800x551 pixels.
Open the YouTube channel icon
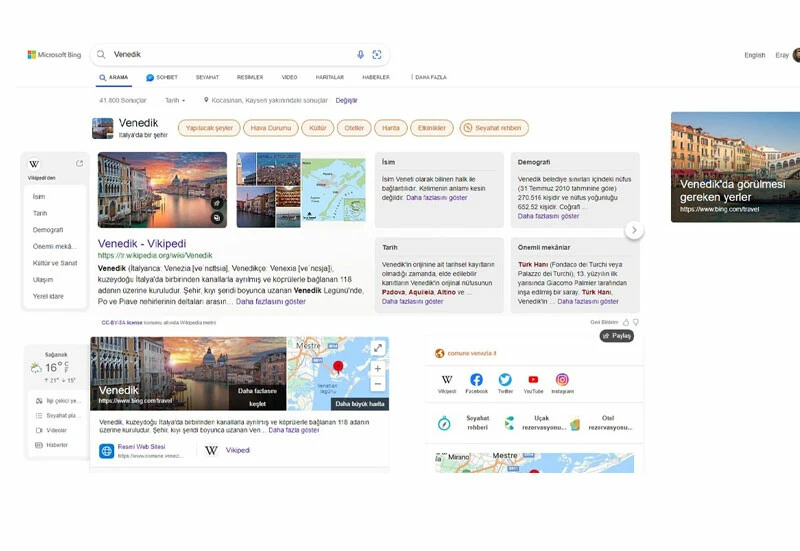click(x=533, y=381)
